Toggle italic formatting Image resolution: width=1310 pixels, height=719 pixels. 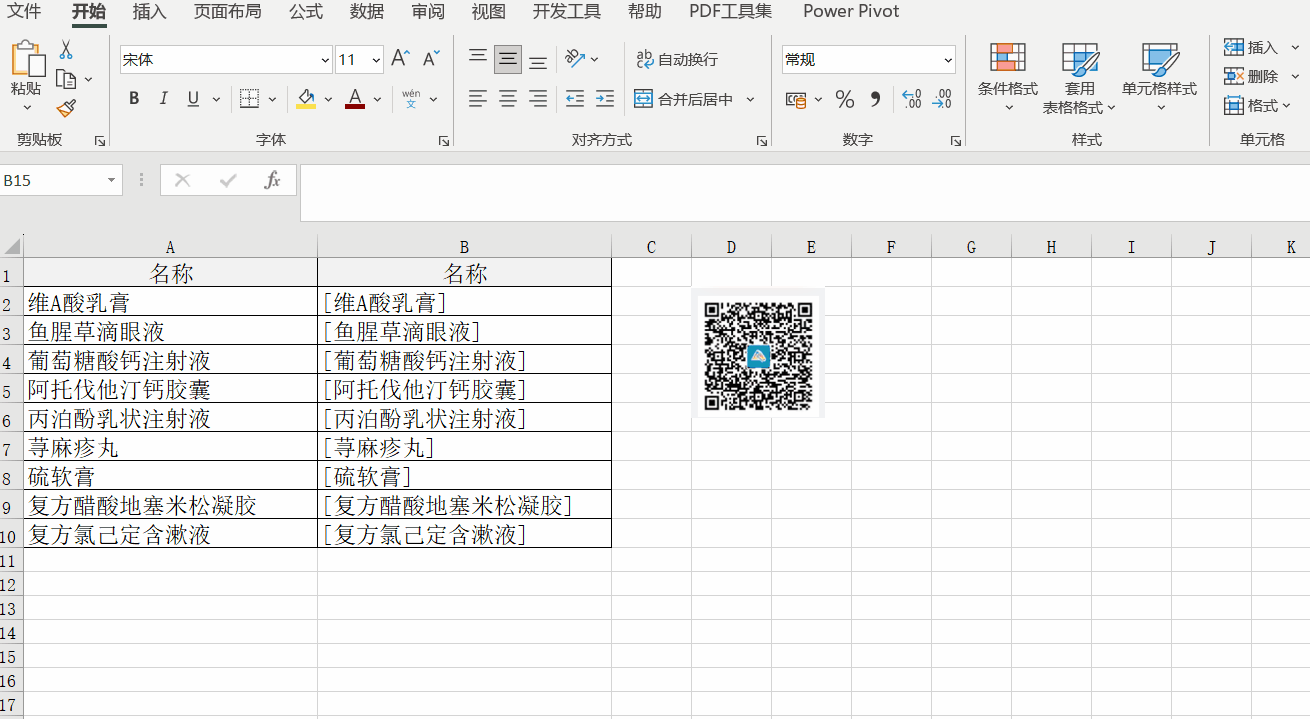point(164,98)
